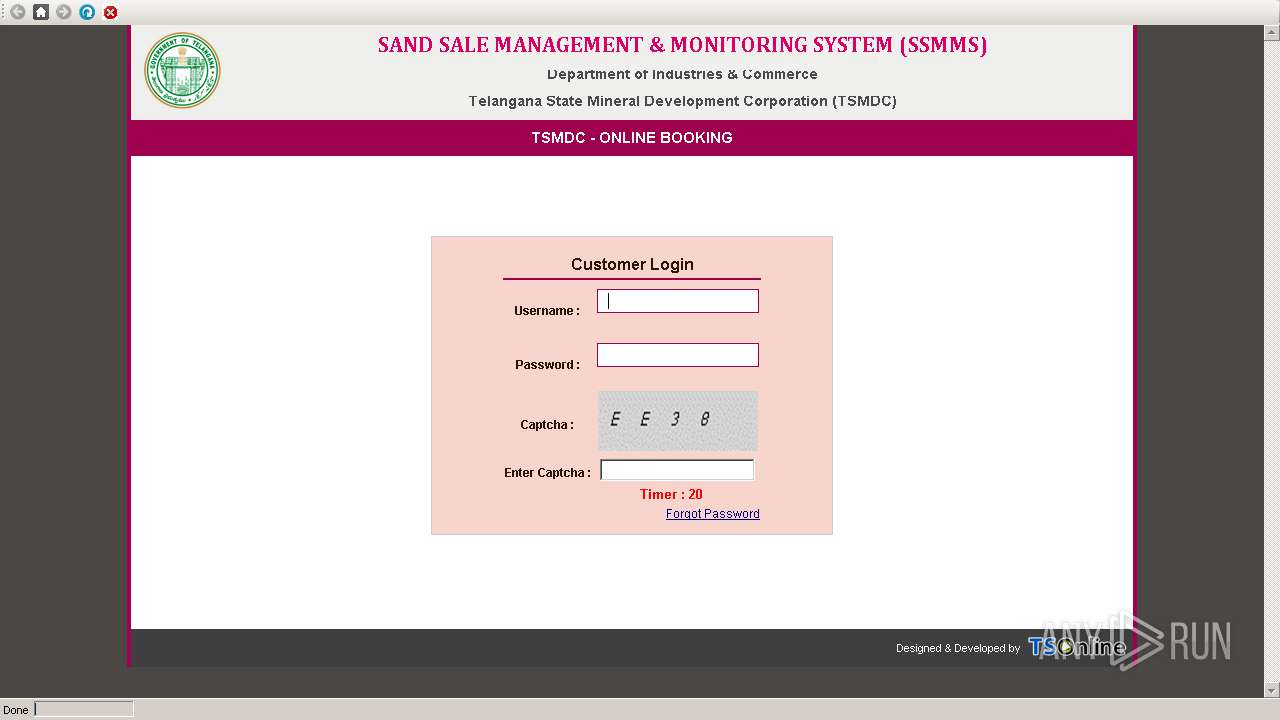Click the 'Enter Captcha :' label
The width and height of the screenshot is (1280, 720).
[547, 473]
